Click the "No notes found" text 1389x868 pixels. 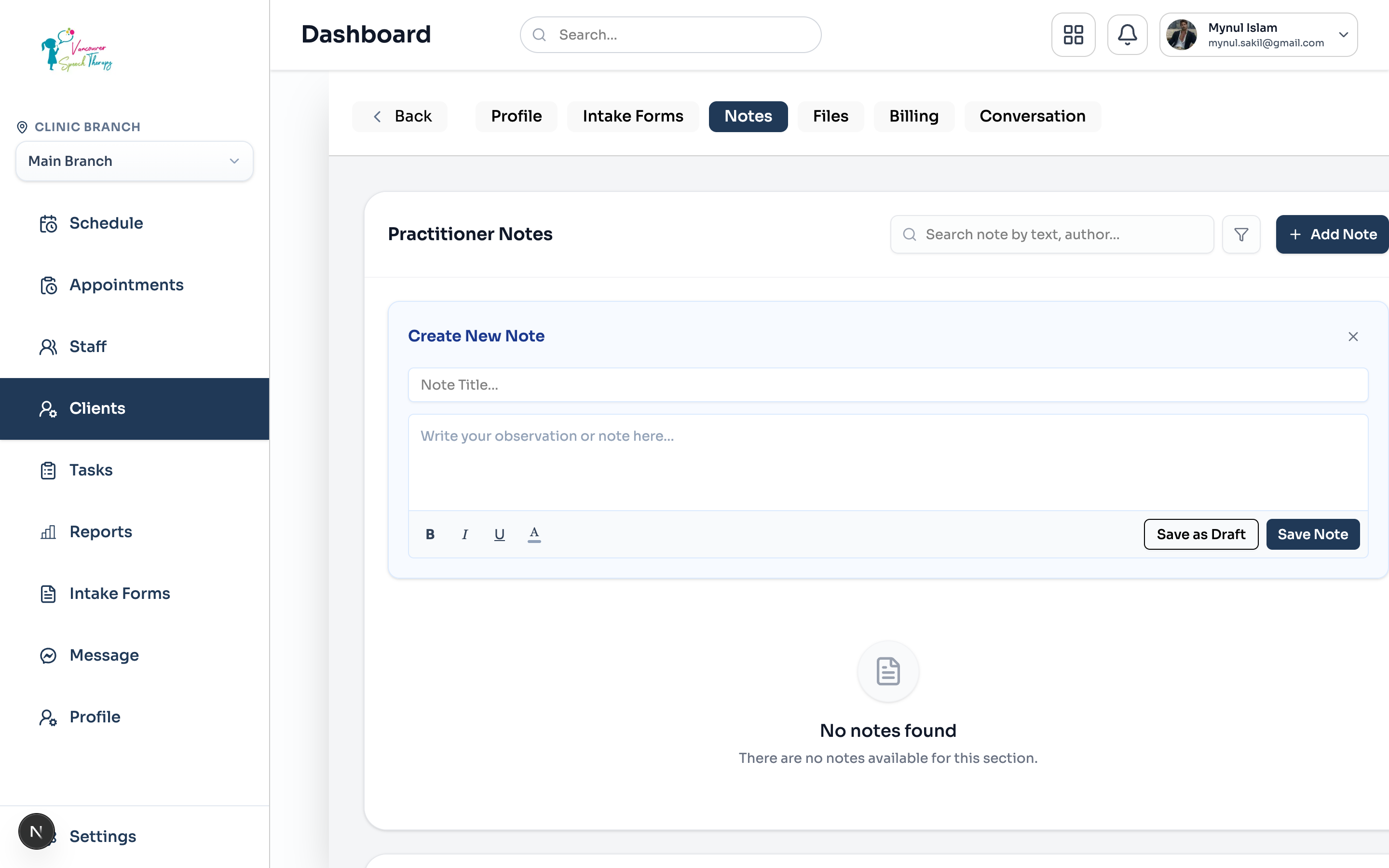pyautogui.click(x=888, y=731)
